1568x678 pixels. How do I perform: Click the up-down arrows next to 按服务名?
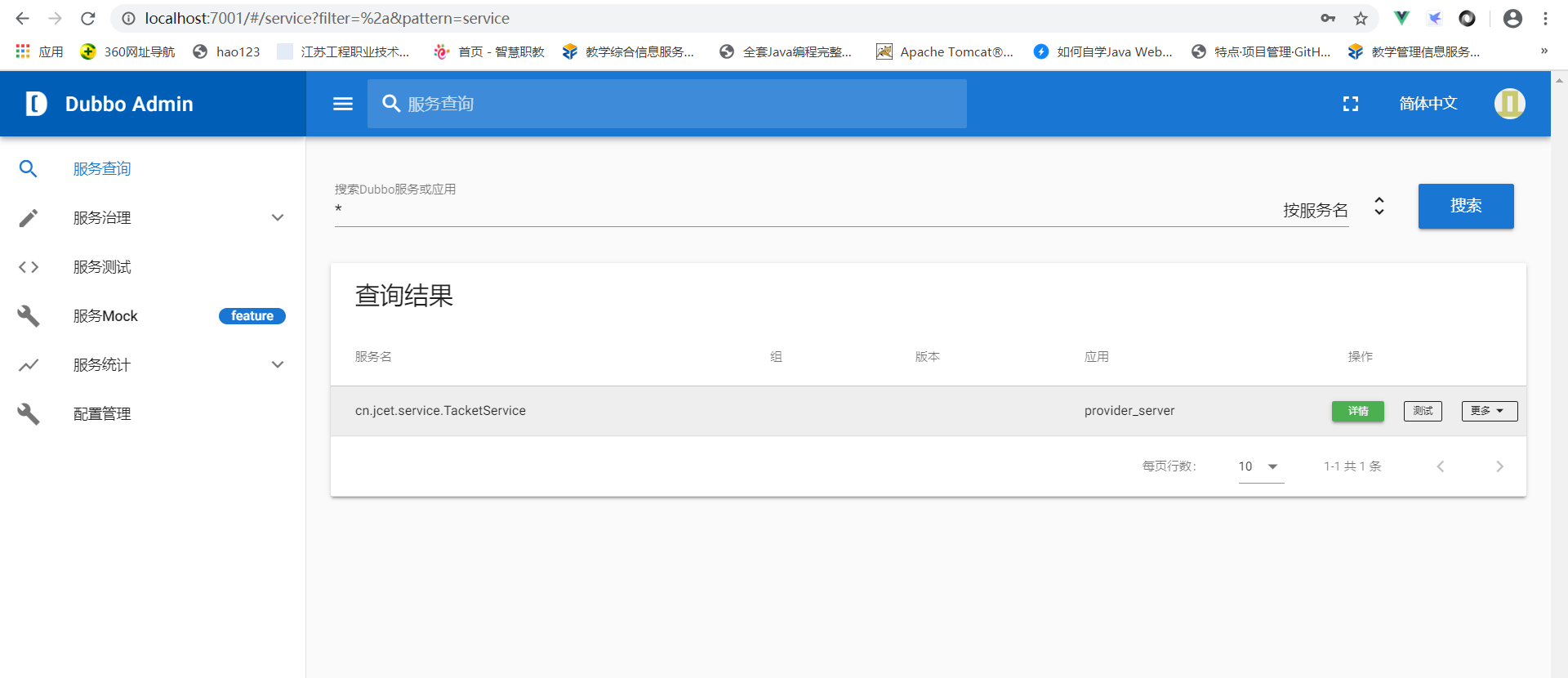click(1379, 206)
